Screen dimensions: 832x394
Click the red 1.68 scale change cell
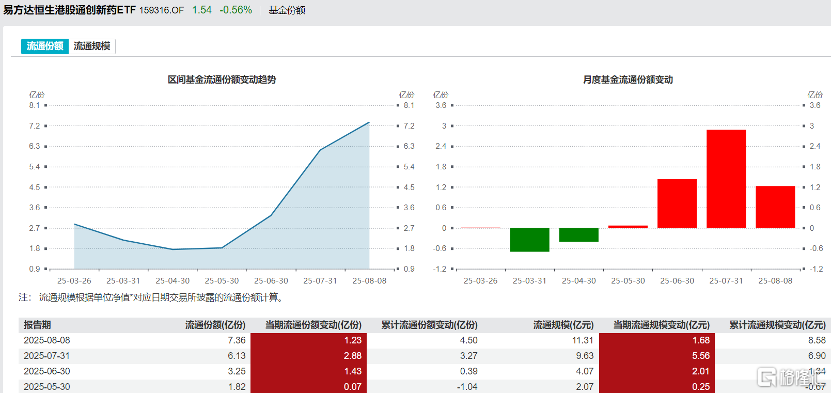[x=657, y=340]
